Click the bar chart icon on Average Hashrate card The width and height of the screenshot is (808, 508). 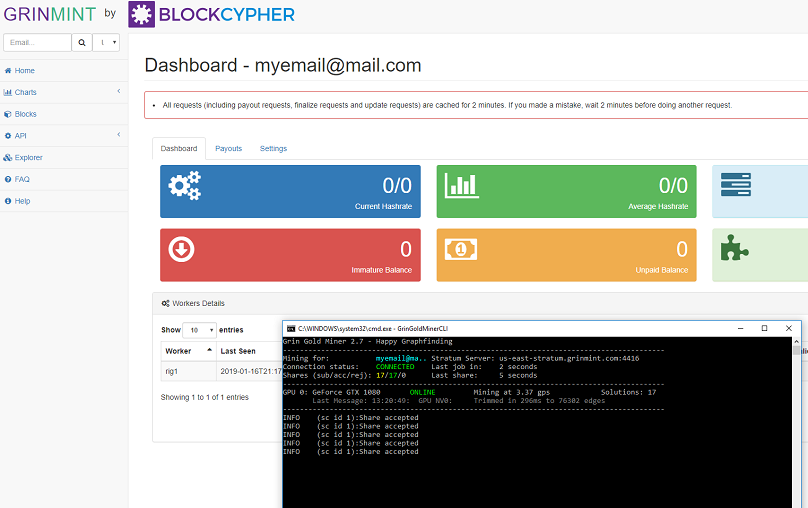pyautogui.click(x=462, y=186)
